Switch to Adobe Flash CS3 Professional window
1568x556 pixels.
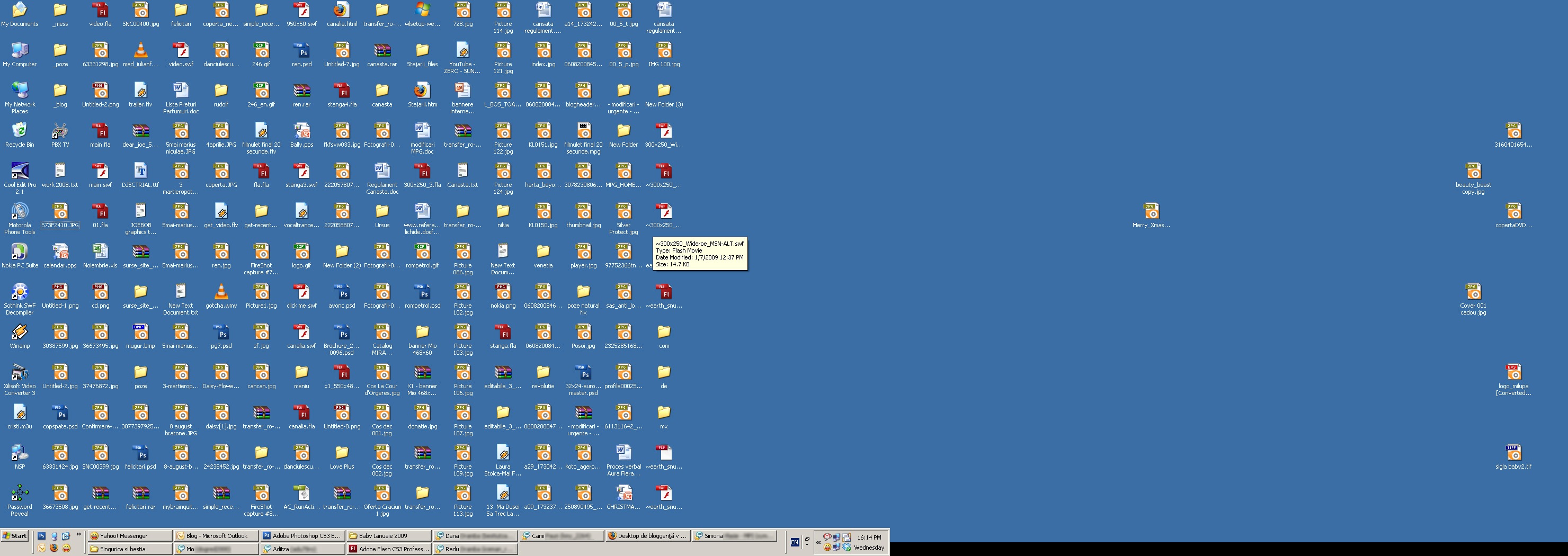388,549
